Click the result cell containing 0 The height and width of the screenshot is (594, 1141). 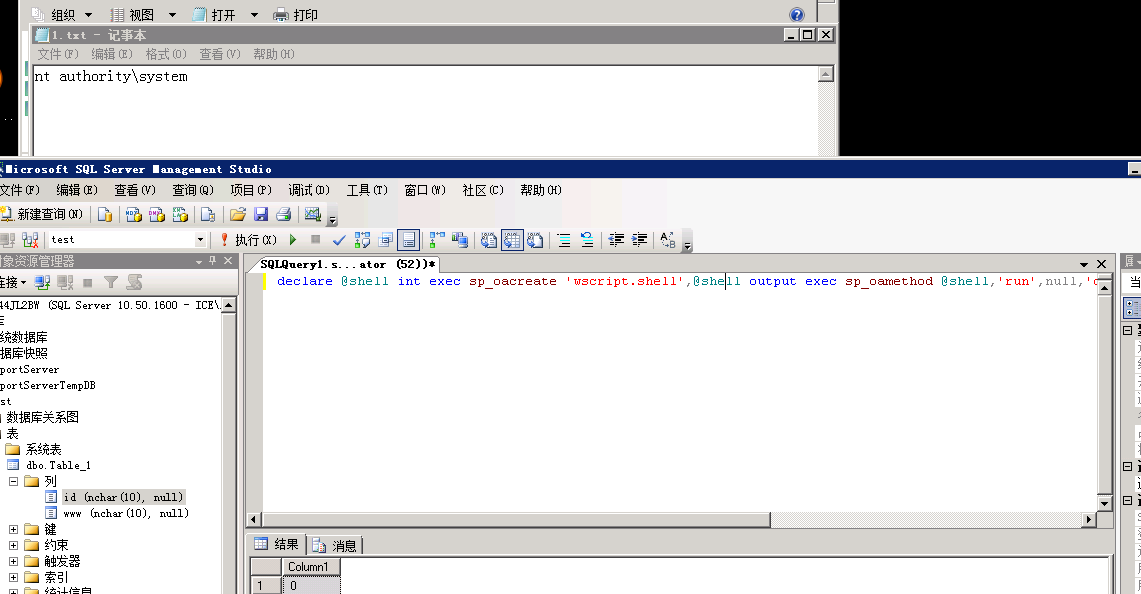tap(311, 585)
